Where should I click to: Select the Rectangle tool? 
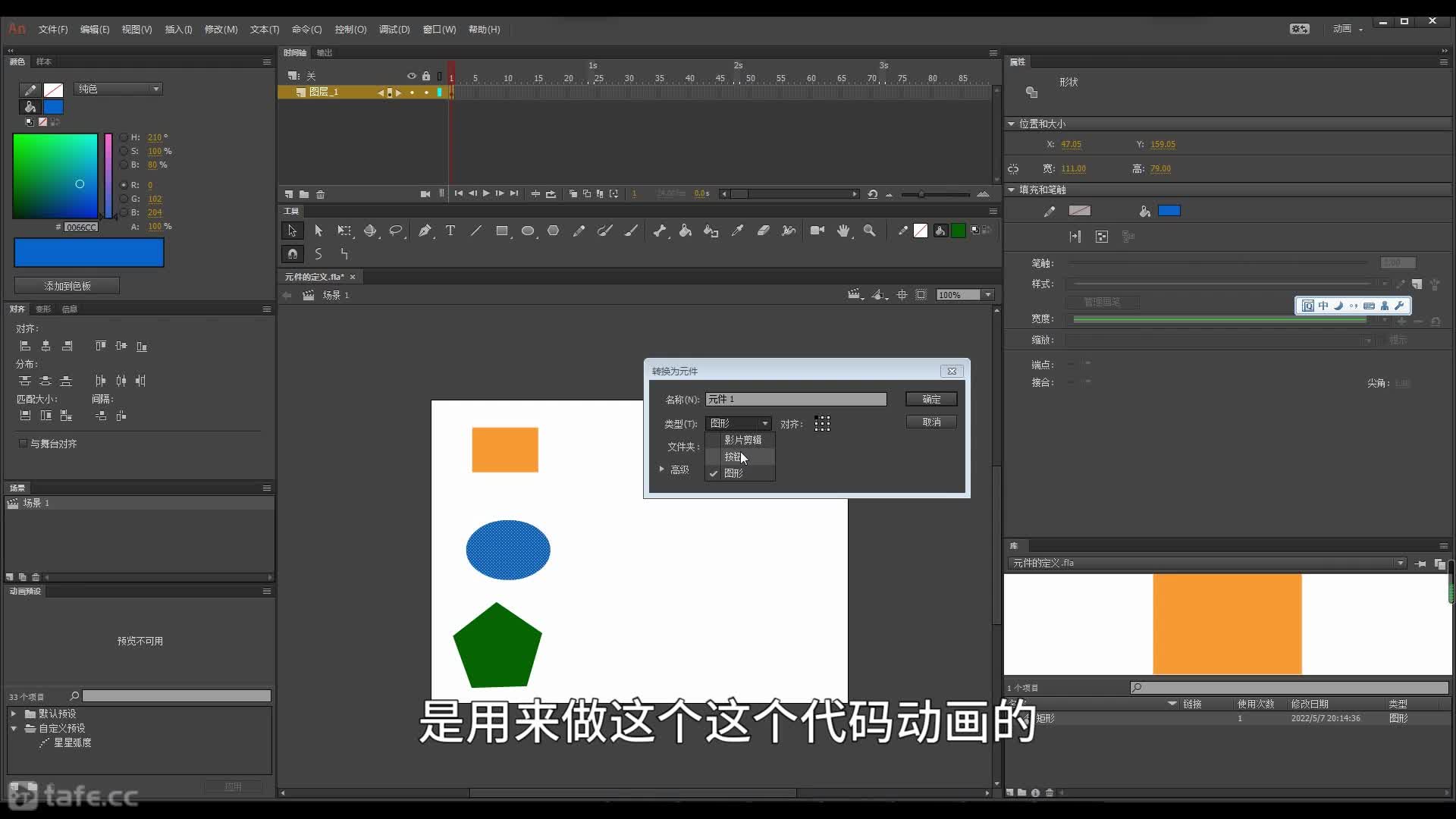(x=502, y=231)
